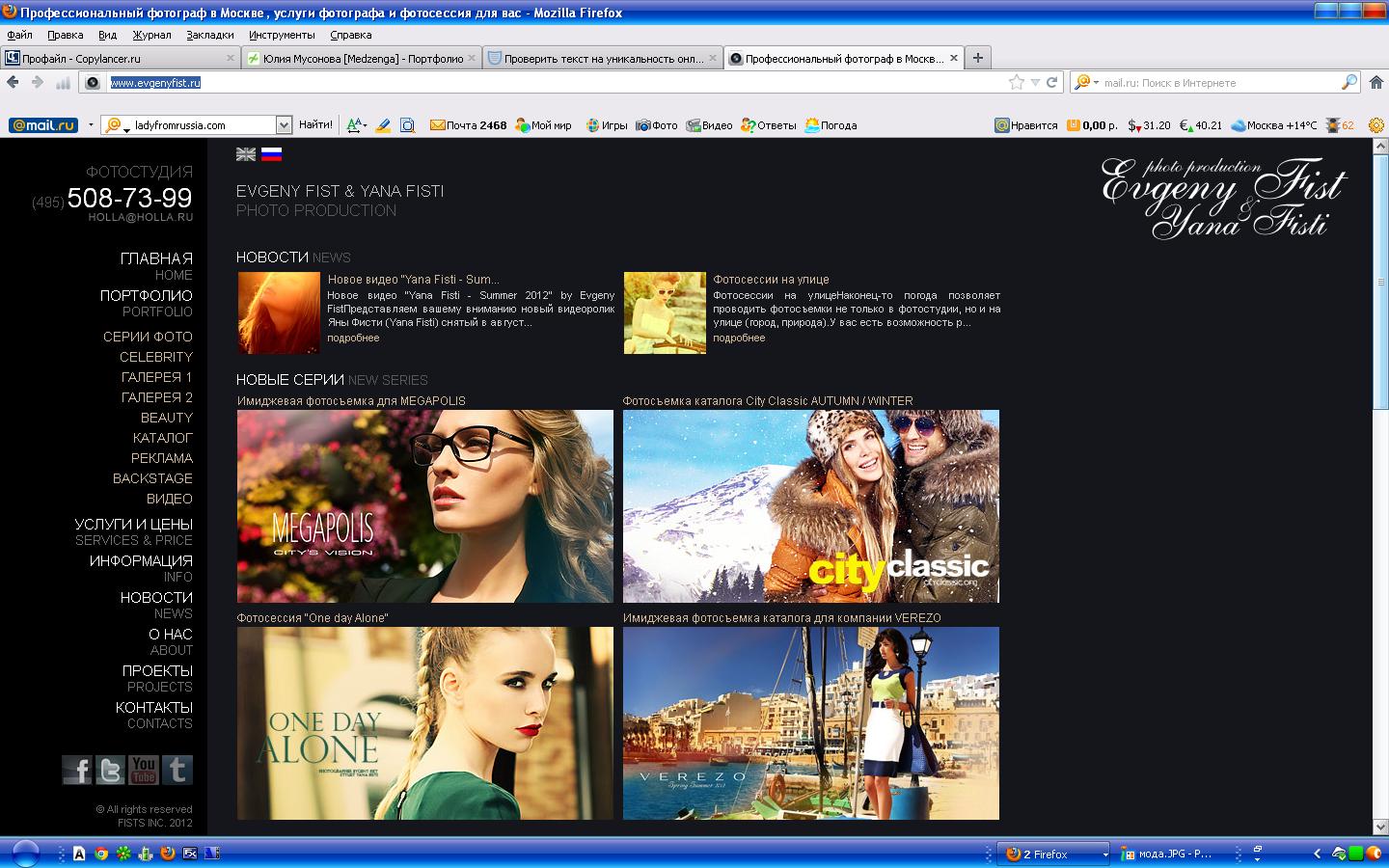Open ПОРТФОЛИО in the site menu
This screenshot has width=1389, height=868.
(x=147, y=296)
